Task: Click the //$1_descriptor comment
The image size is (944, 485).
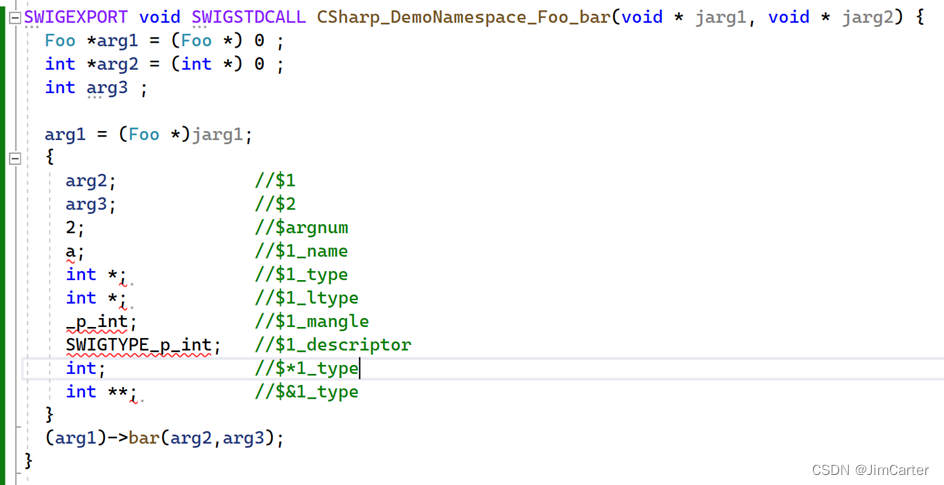Action: click(x=333, y=345)
